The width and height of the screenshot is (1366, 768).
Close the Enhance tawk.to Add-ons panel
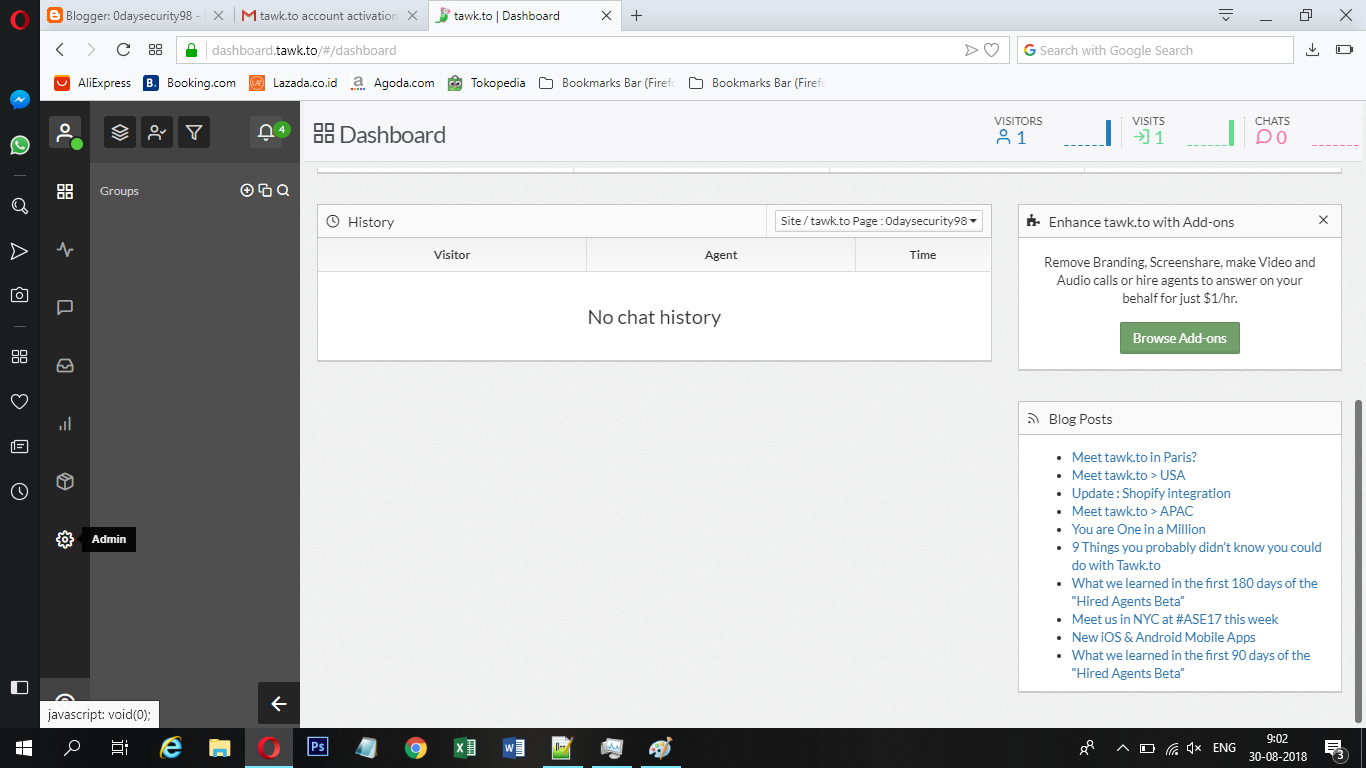tap(1323, 220)
